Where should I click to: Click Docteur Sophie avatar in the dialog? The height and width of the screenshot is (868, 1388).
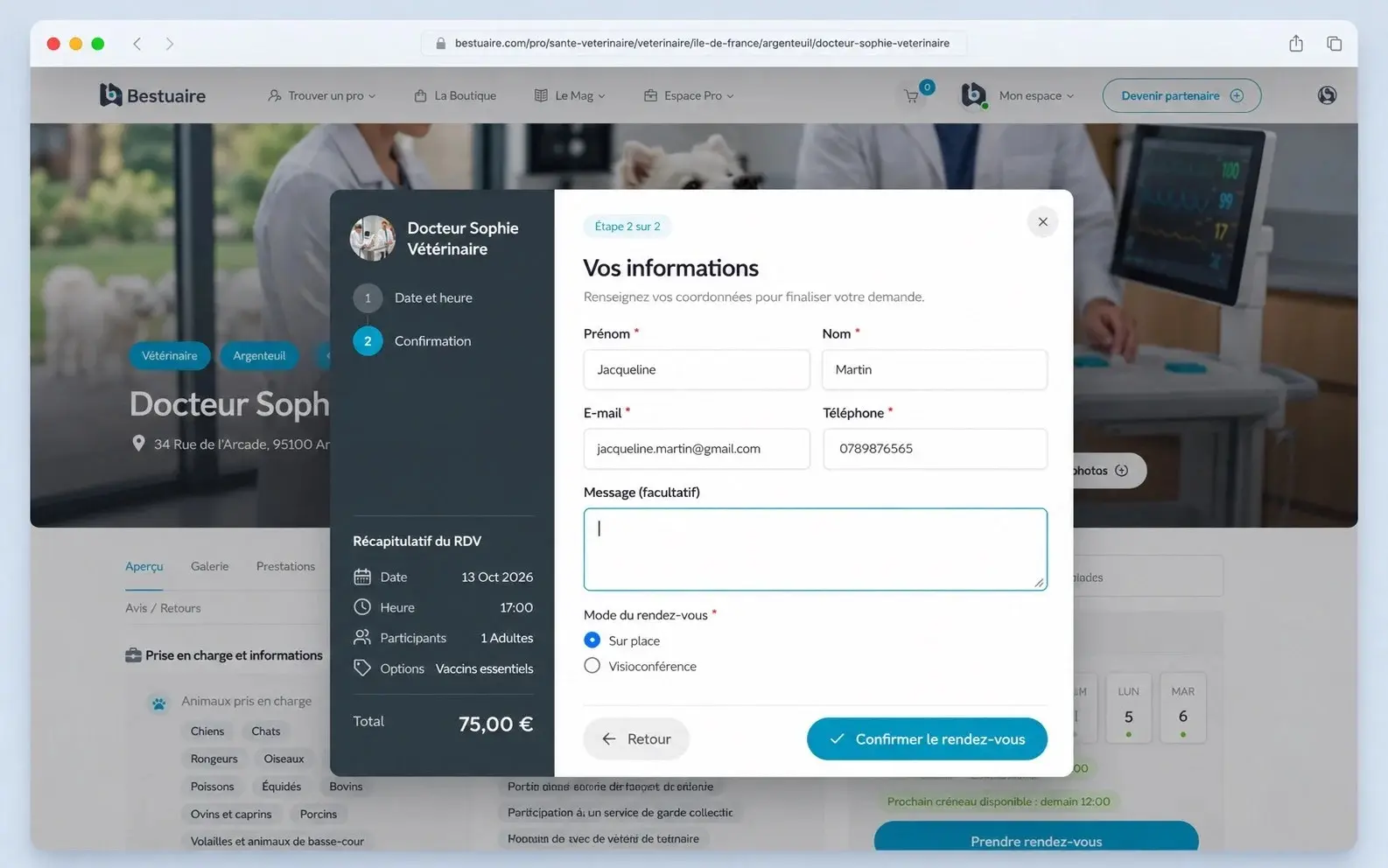[373, 238]
